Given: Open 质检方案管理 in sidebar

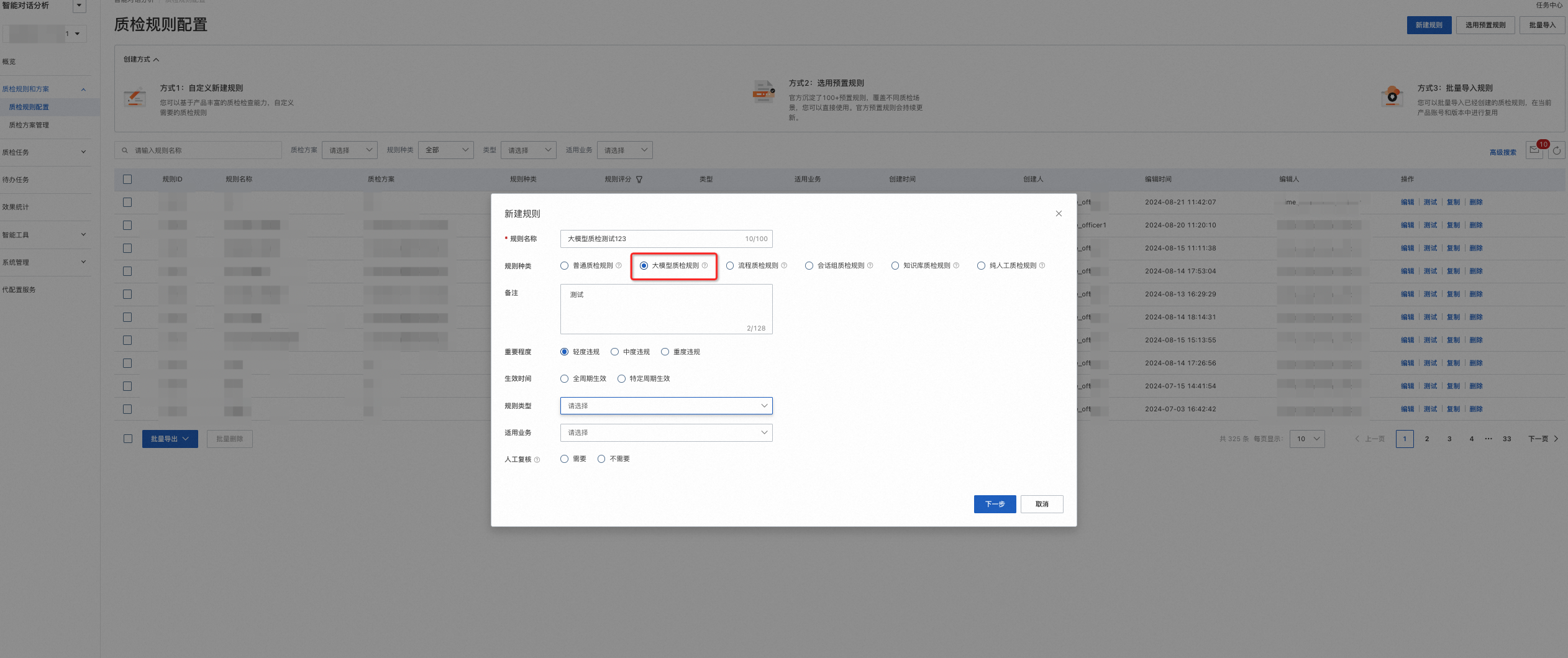Looking at the screenshot, I should tap(29, 125).
